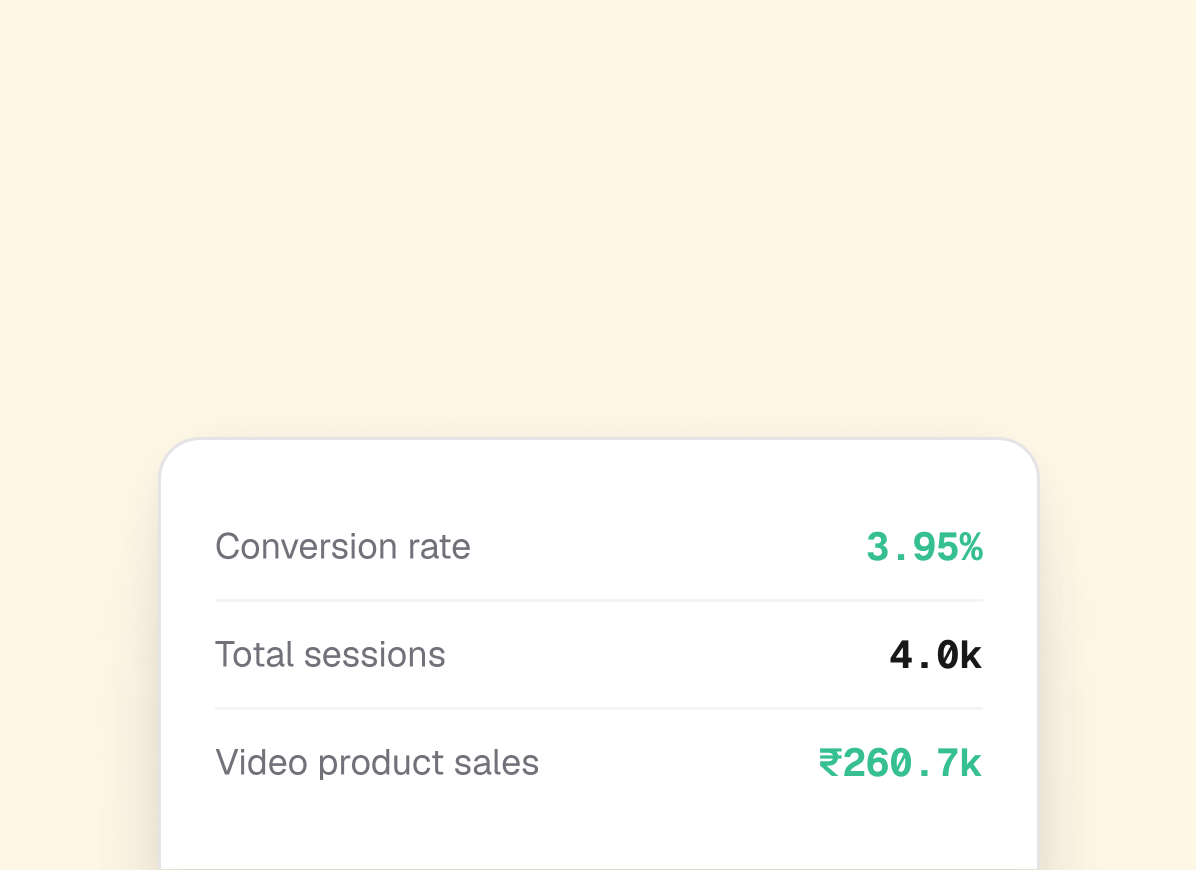The image size is (1196, 870).
Task: Click blank middle area of Video product sales row
Action: pyautogui.click(x=679, y=762)
